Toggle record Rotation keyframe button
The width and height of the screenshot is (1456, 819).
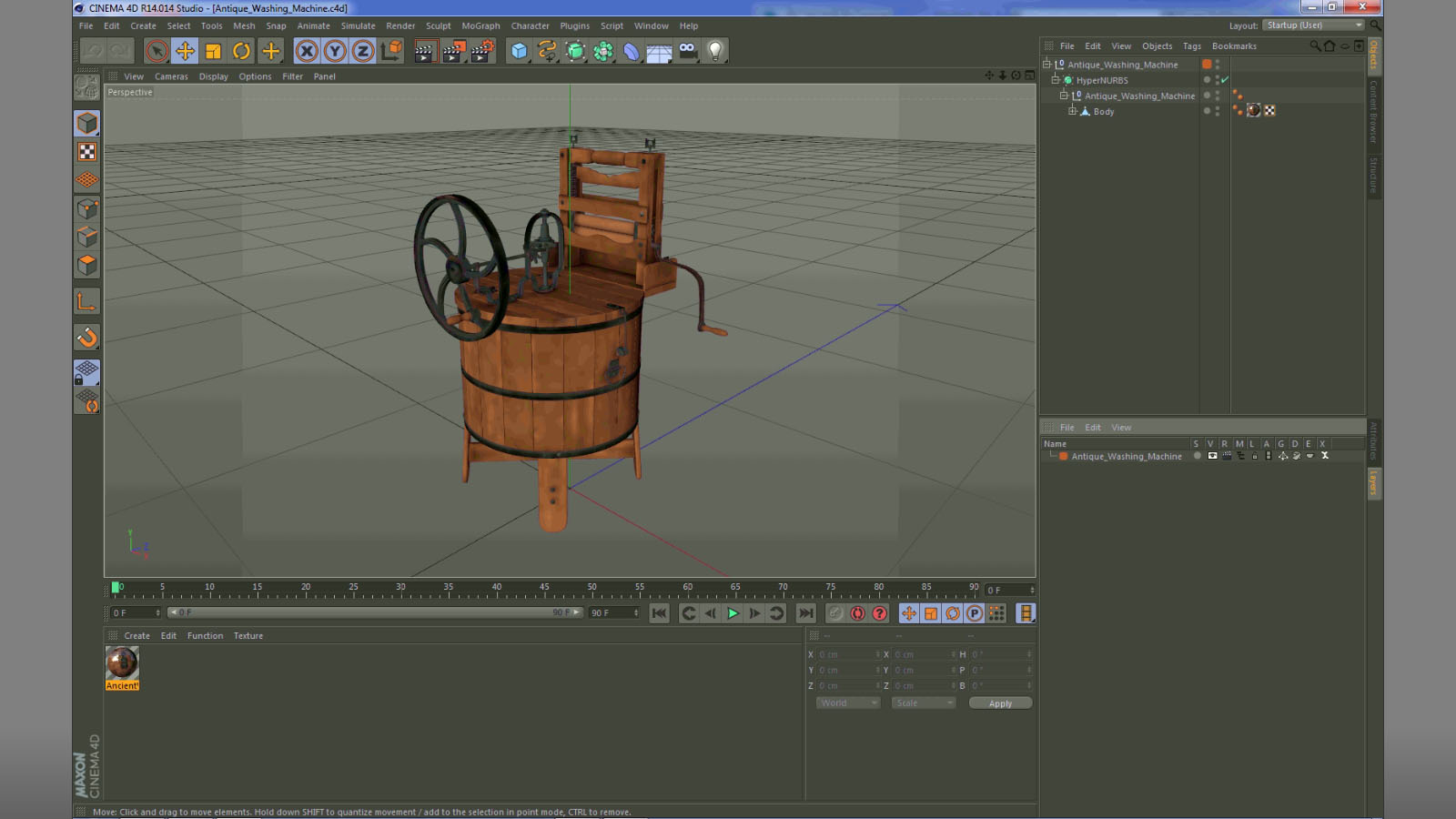[x=953, y=613]
